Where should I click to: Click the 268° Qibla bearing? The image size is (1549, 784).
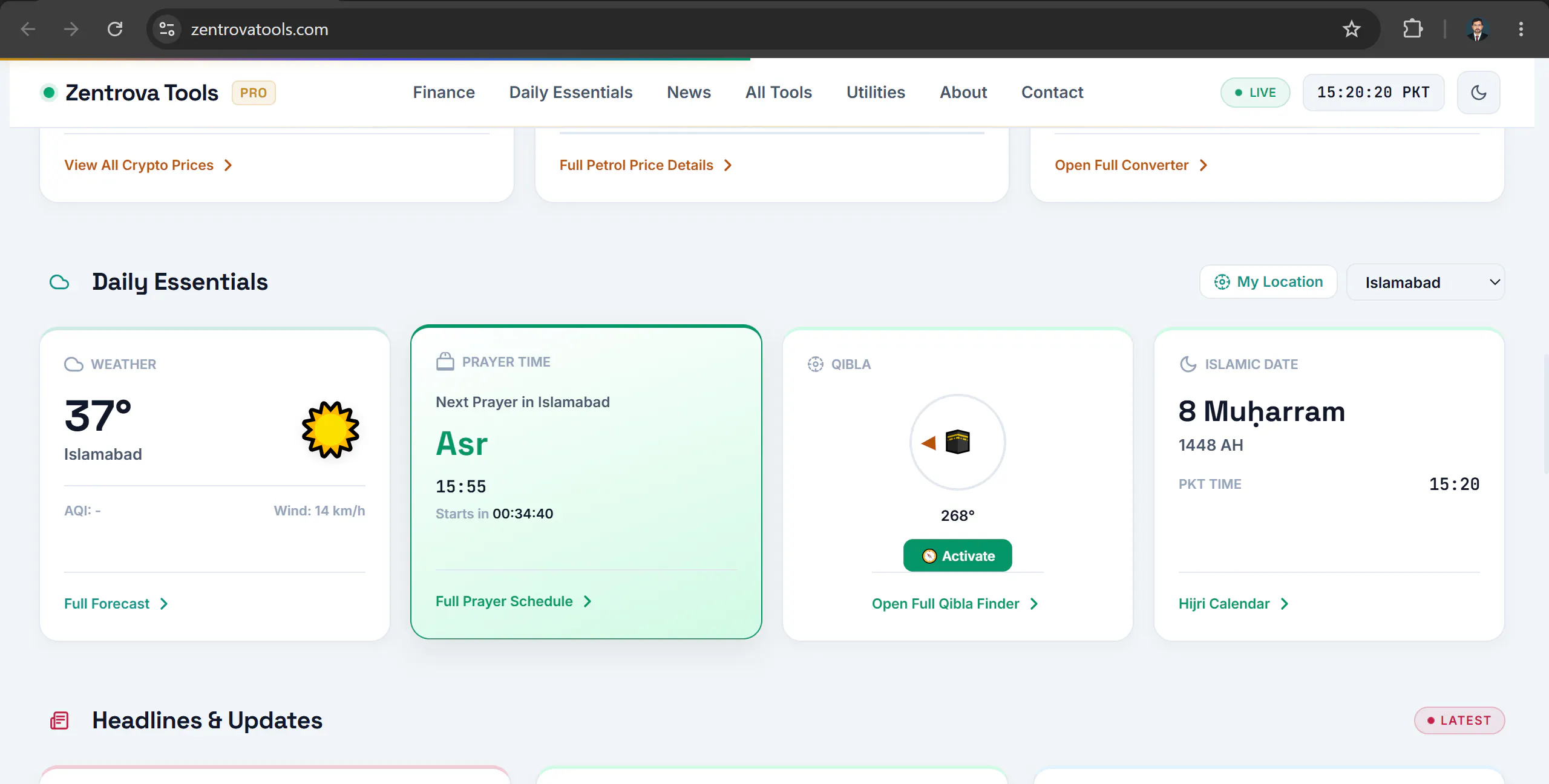tap(958, 515)
